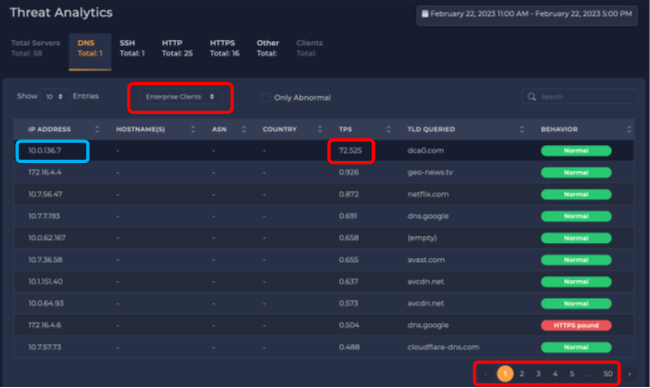
Task: Go to next page arrow
Action: pyautogui.click(x=630, y=374)
